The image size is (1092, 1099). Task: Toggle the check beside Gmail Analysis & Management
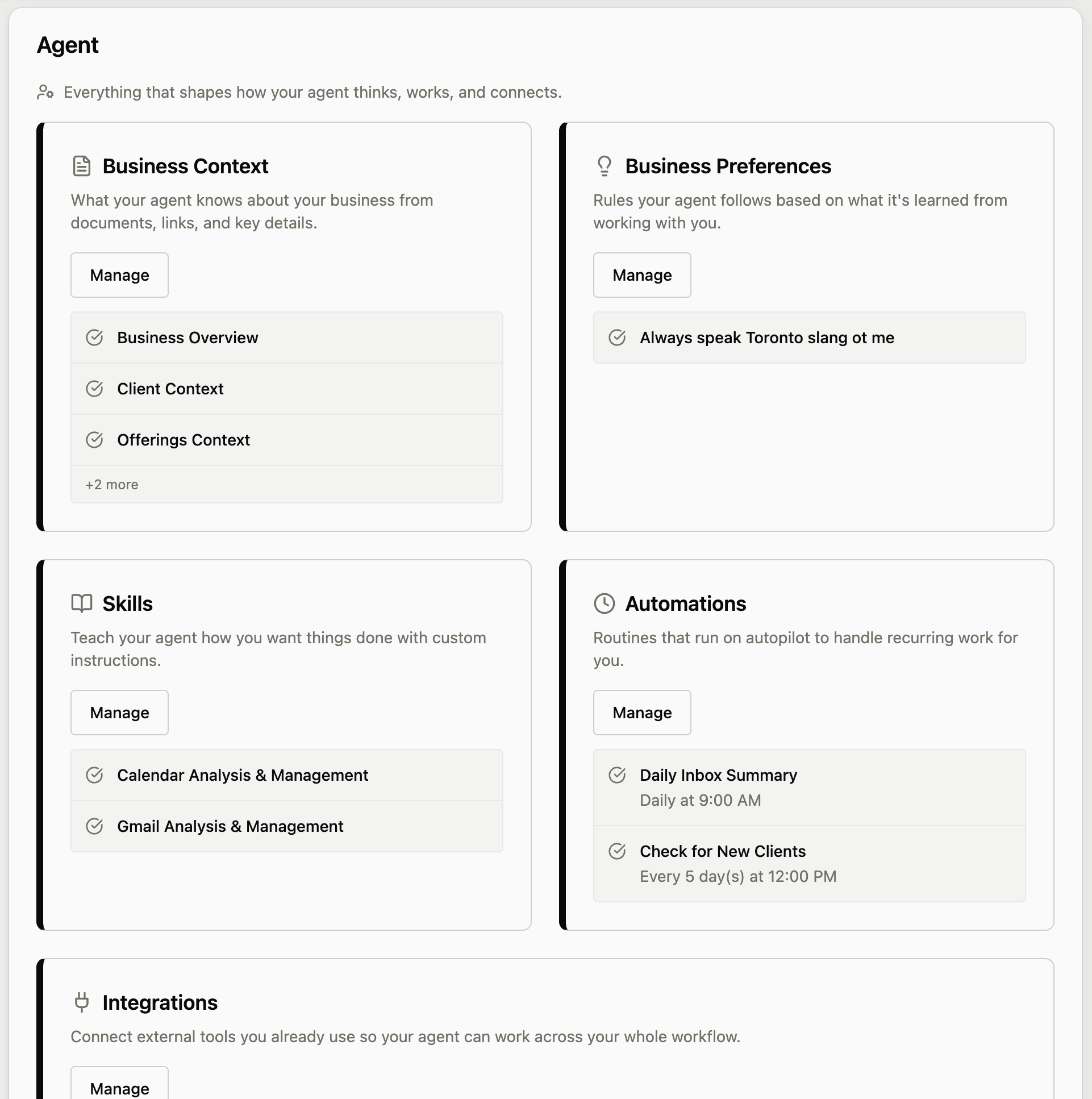pos(95,826)
